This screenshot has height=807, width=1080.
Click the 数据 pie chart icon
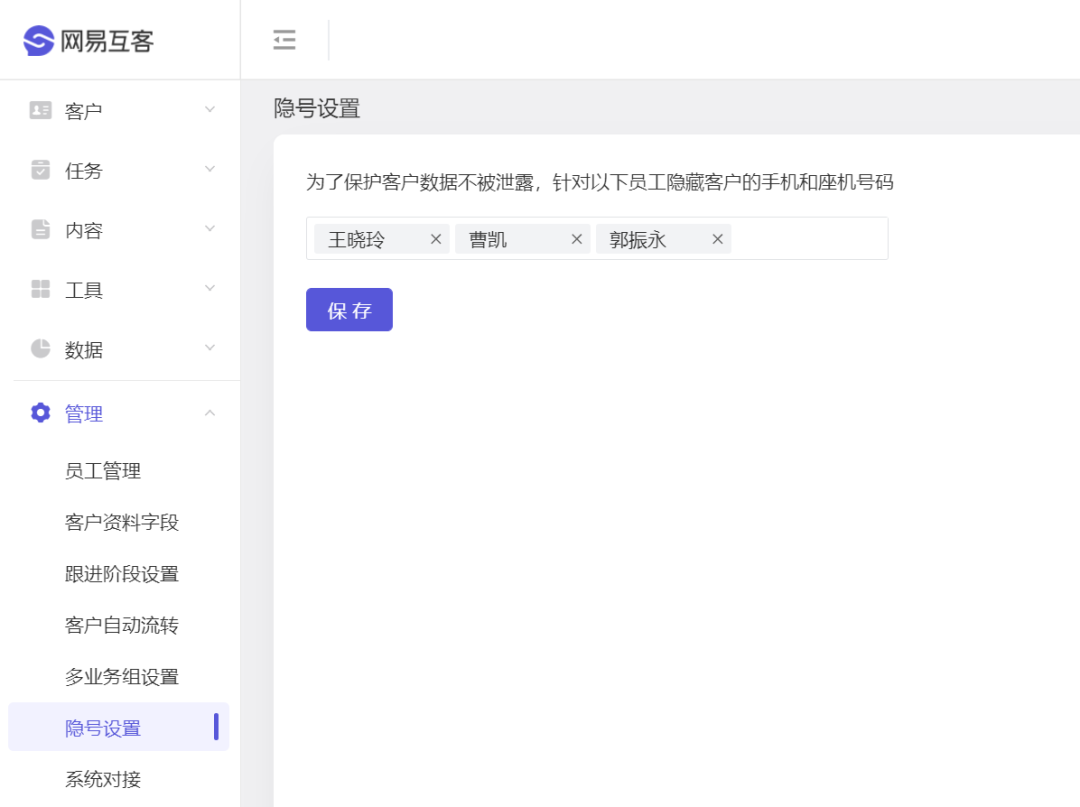(x=41, y=348)
